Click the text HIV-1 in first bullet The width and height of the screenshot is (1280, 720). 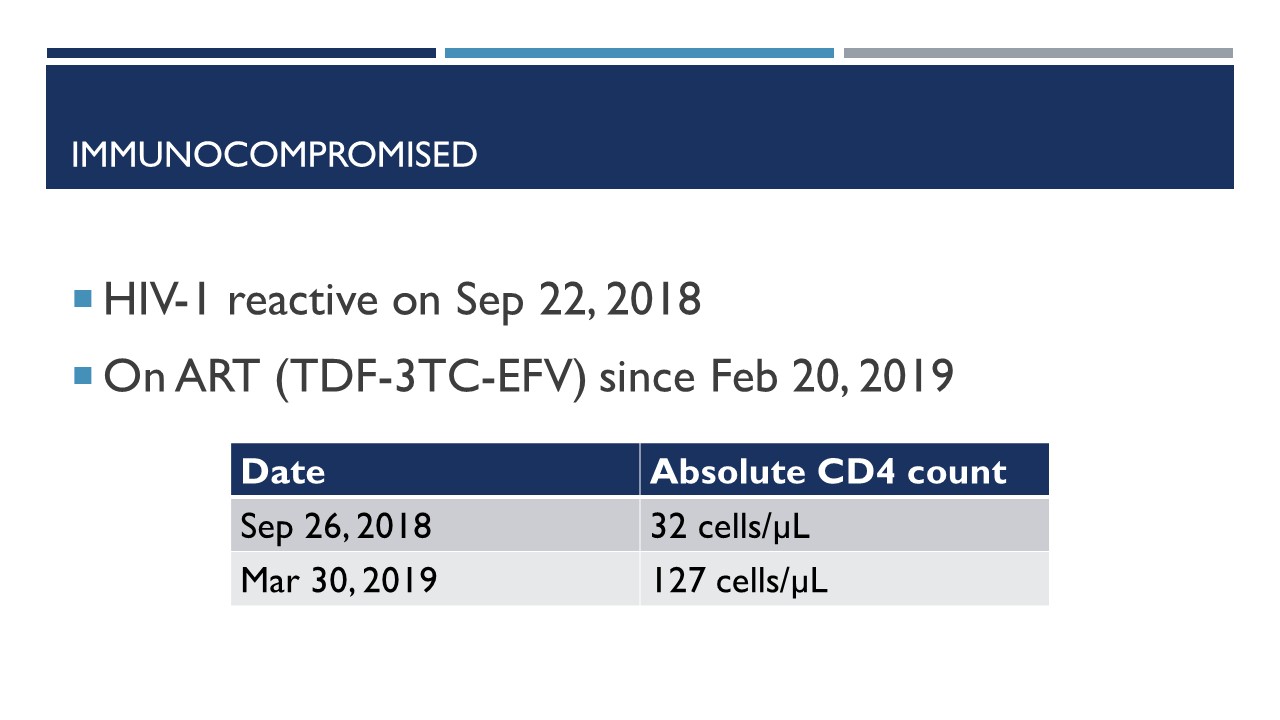point(158,300)
